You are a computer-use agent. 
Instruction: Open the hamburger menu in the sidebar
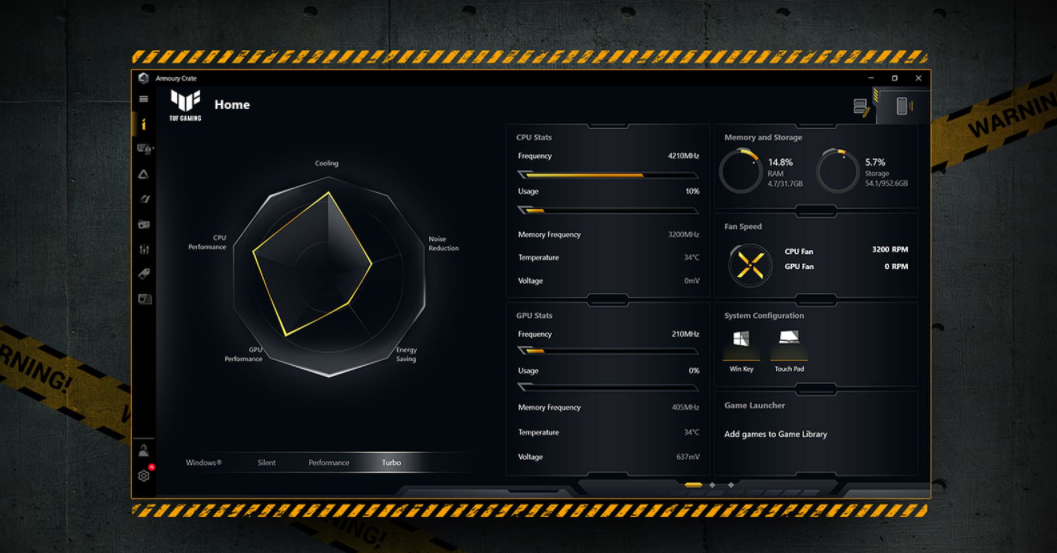144,99
